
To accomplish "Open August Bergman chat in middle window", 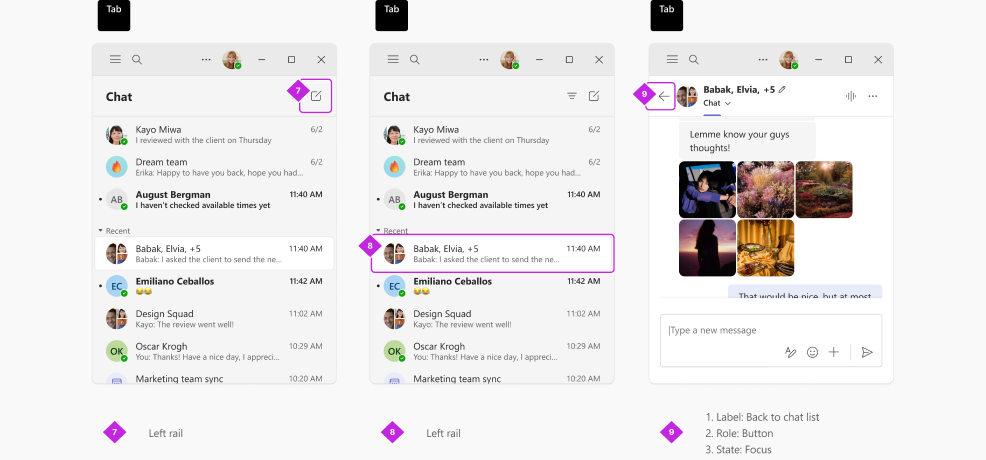I will point(492,199).
